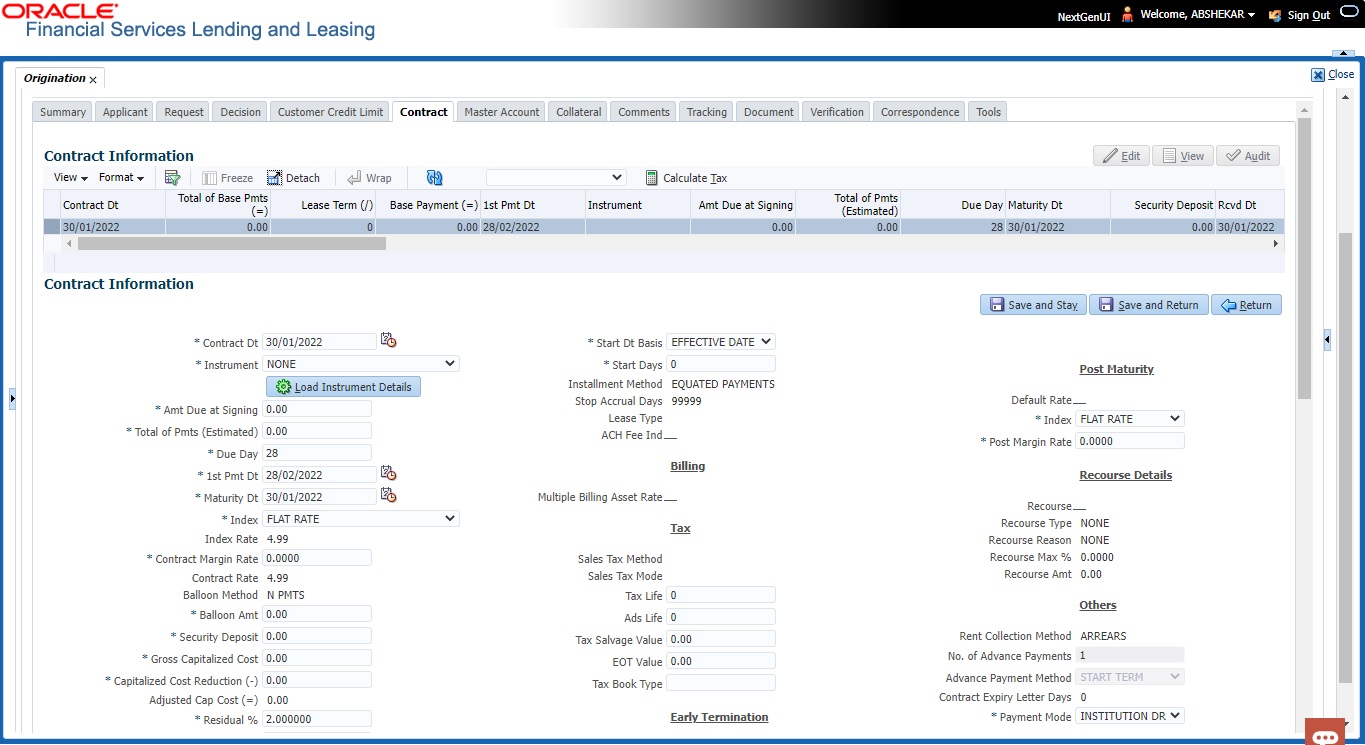Click Load Instrument Details button
The height and width of the screenshot is (745, 1365).
coord(343,387)
